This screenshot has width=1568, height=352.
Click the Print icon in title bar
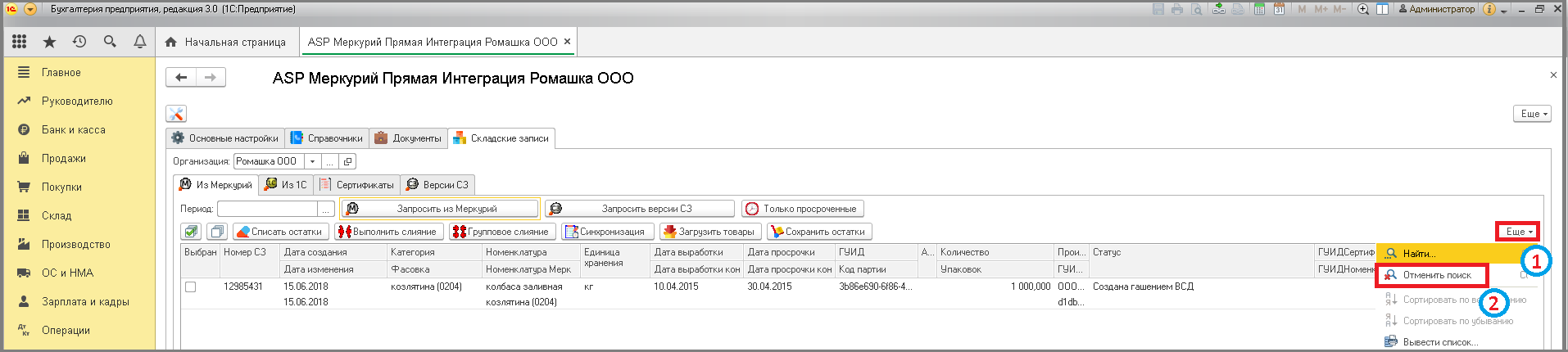tap(1177, 9)
